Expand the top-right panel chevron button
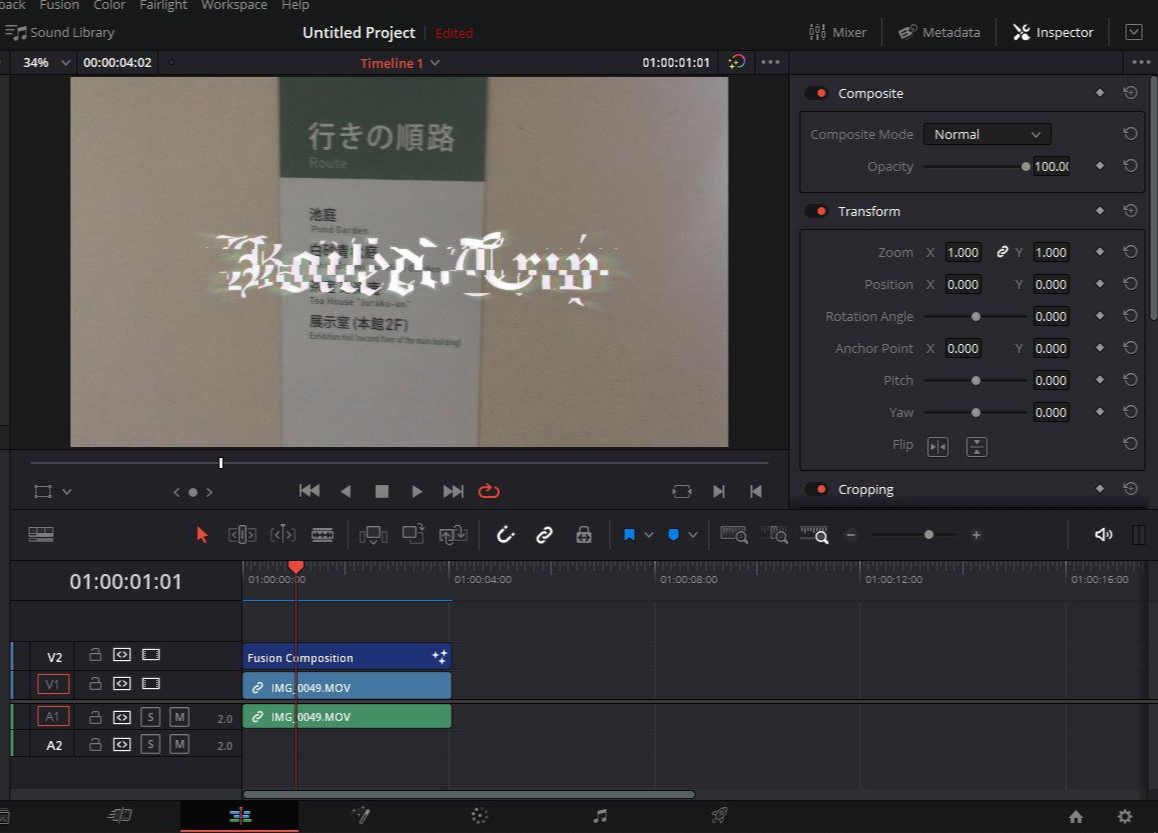 1134,32
